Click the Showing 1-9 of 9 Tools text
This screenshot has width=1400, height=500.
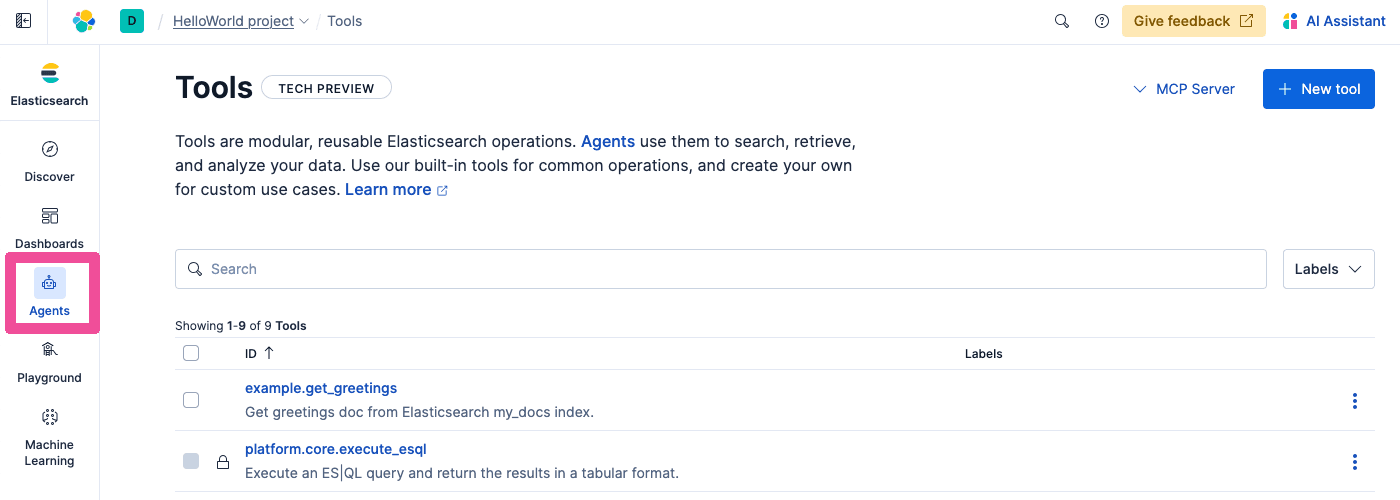tap(241, 326)
